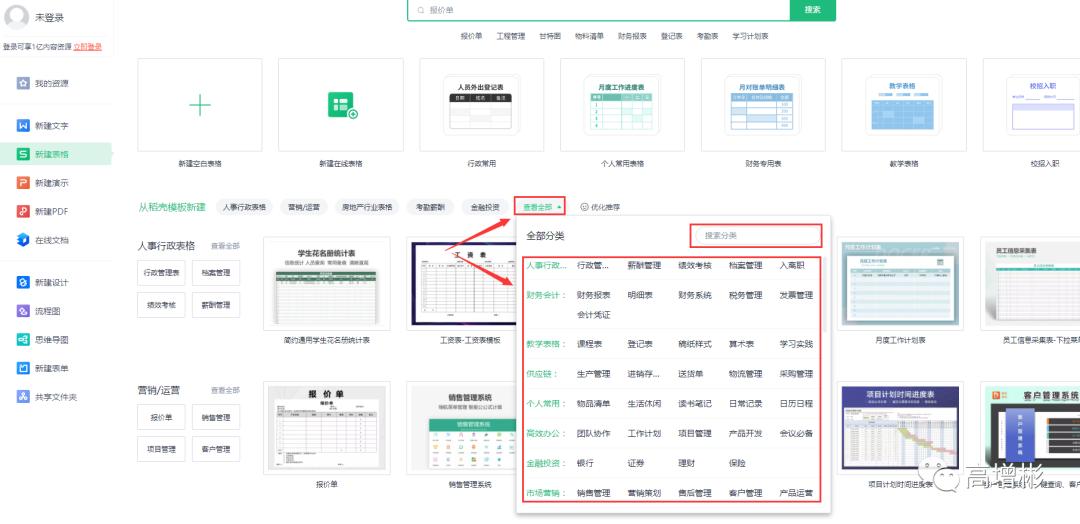
Task: Choose 证券 in the category dropdown
Action: [x=636, y=463]
